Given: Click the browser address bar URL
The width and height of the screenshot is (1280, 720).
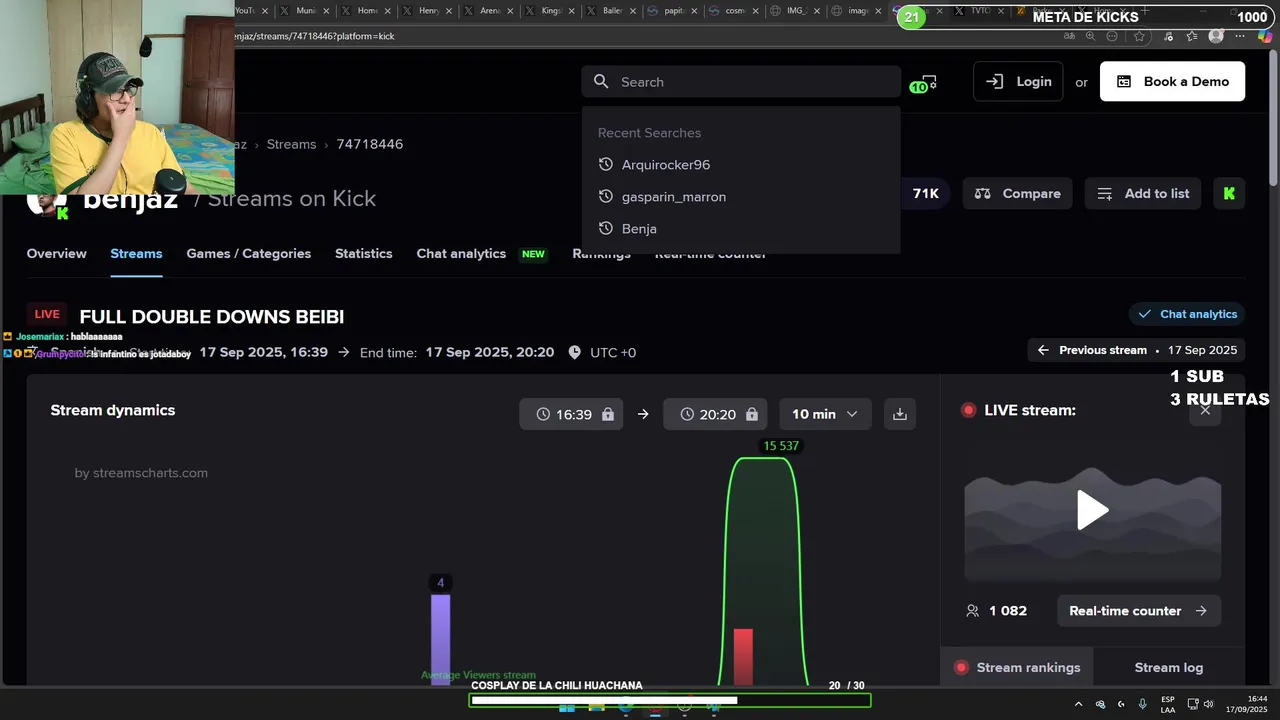Looking at the screenshot, I should 314,36.
